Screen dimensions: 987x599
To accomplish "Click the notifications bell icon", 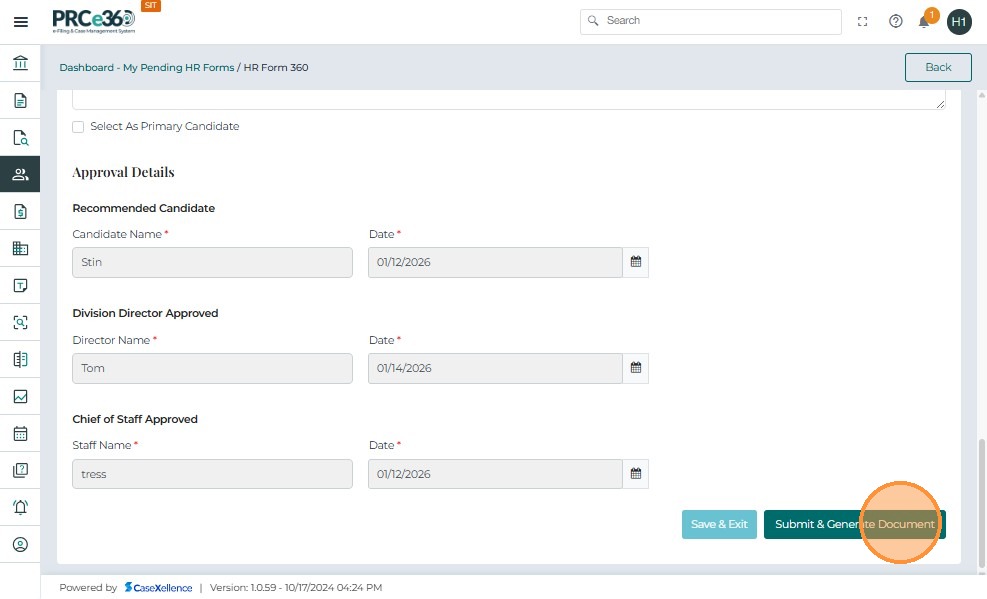I will (x=924, y=21).
